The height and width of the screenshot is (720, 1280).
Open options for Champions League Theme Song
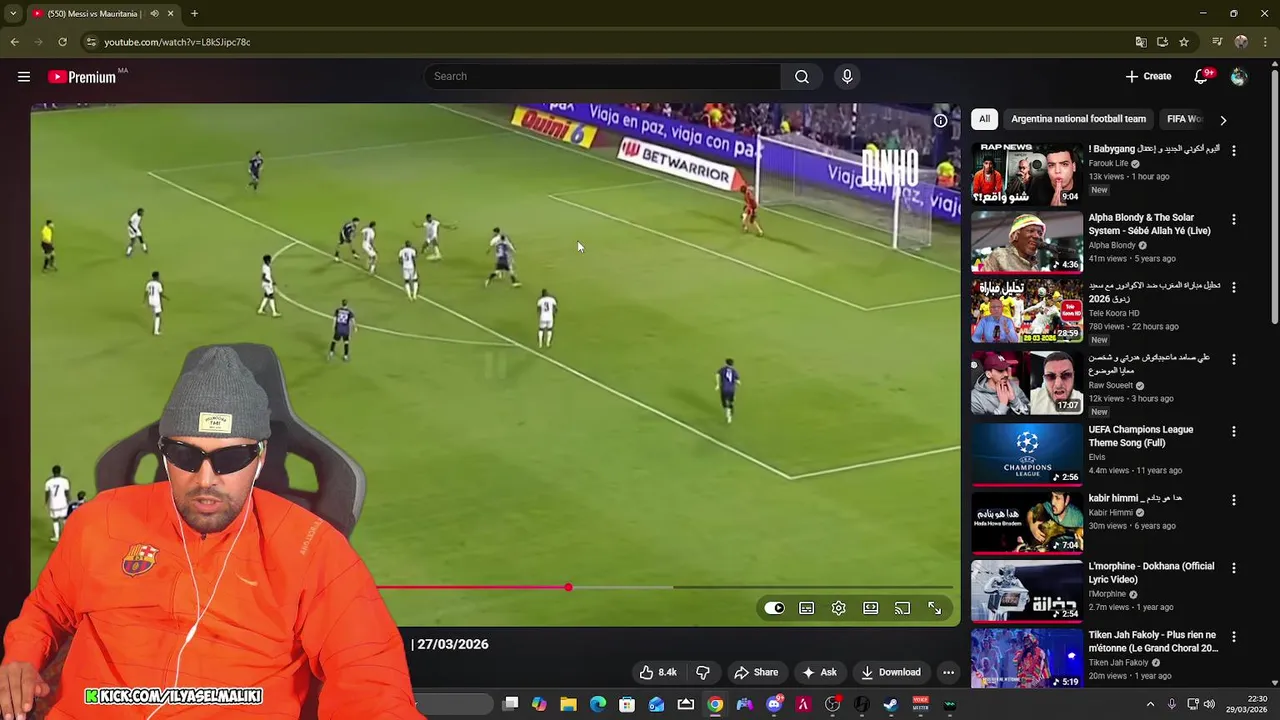pos(1233,431)
